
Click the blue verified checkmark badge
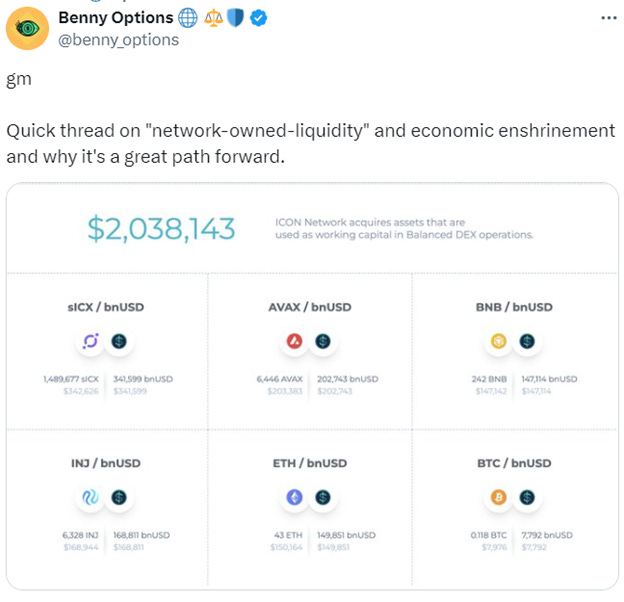[258, 18]
